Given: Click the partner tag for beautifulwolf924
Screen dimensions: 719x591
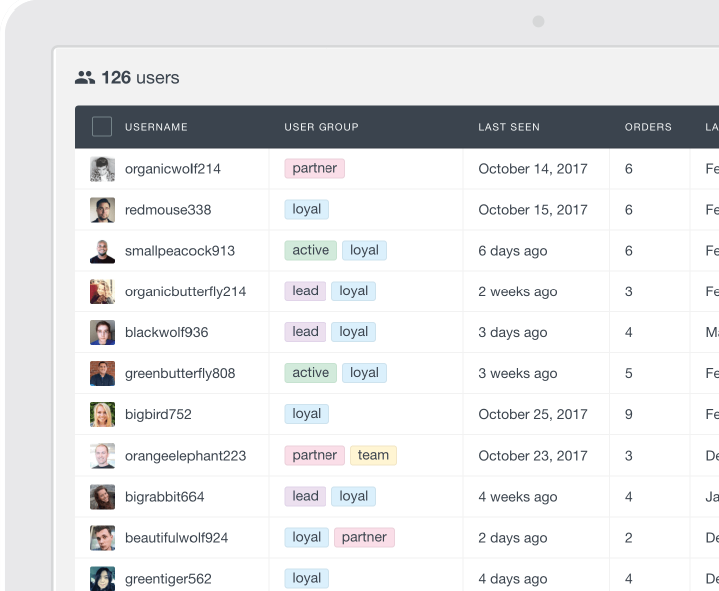Looking at the screenshot, I should 364,537.
